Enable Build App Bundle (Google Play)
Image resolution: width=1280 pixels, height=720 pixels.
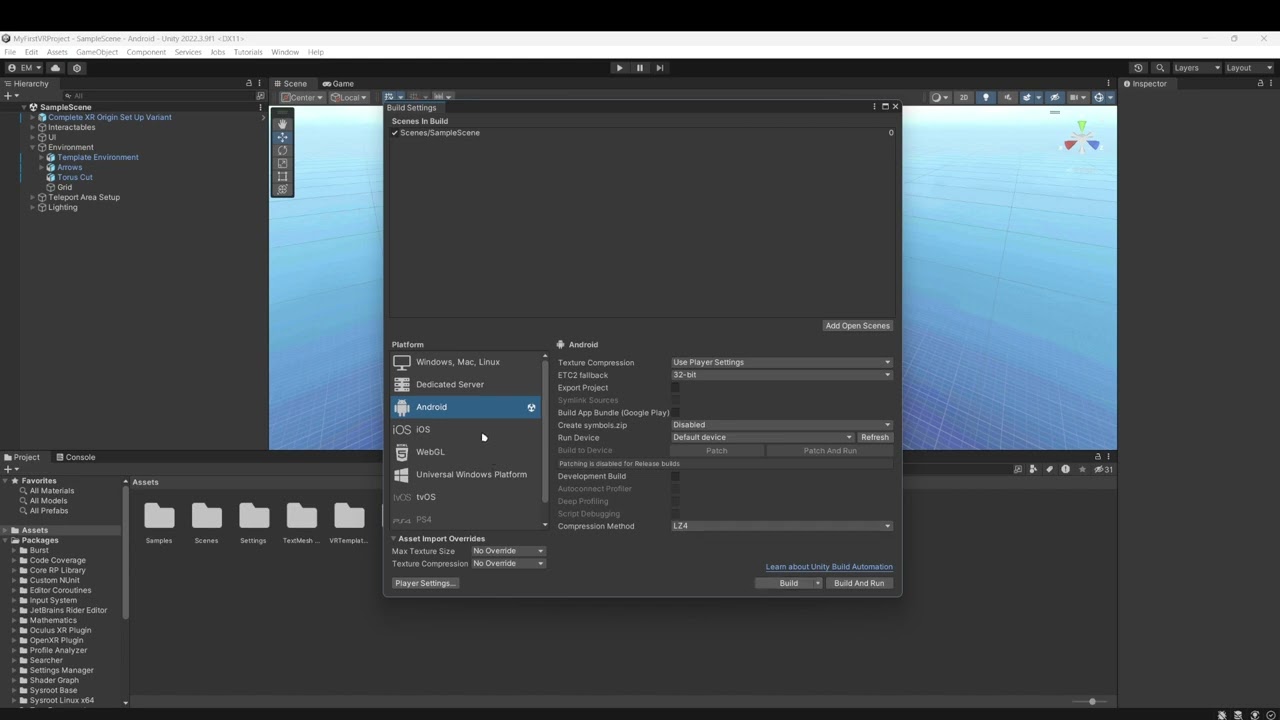tap(675, 413)
